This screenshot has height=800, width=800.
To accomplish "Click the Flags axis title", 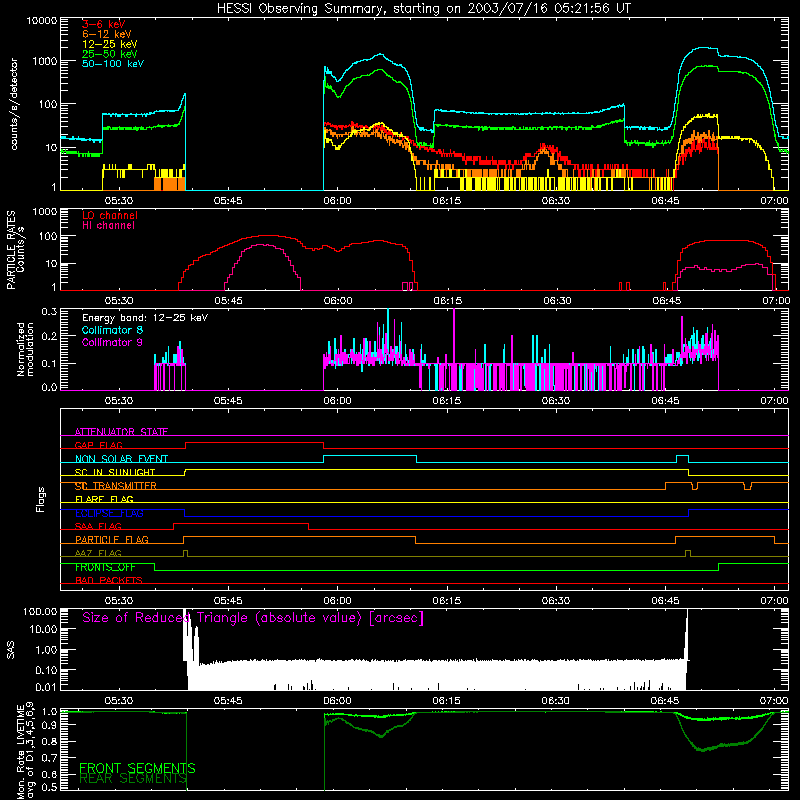I will (41, 499).
